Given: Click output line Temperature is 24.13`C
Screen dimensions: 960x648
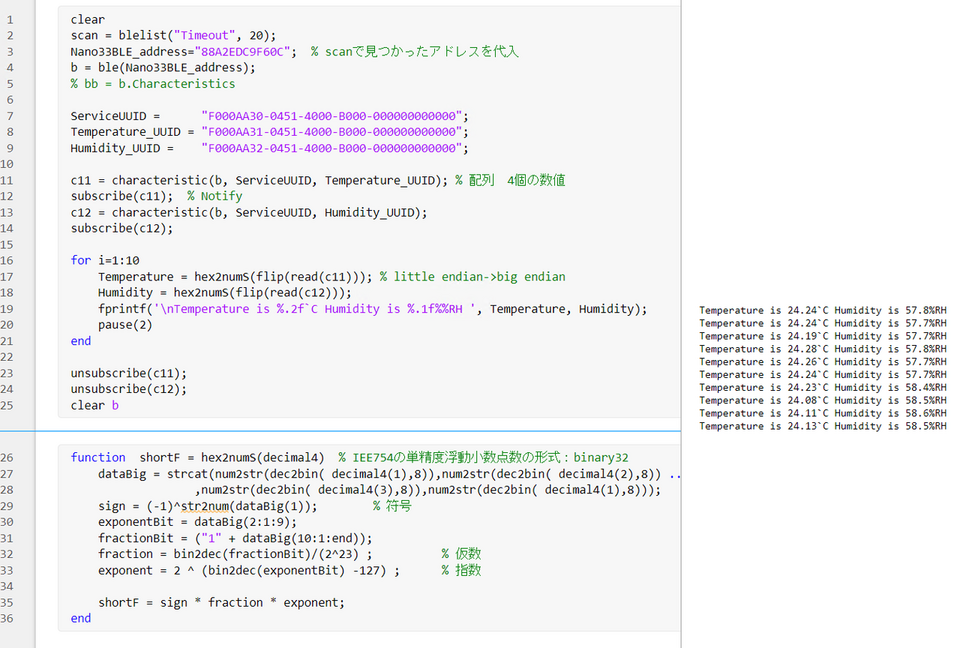Looking at the screenshot, I should [x=823, y=426].
